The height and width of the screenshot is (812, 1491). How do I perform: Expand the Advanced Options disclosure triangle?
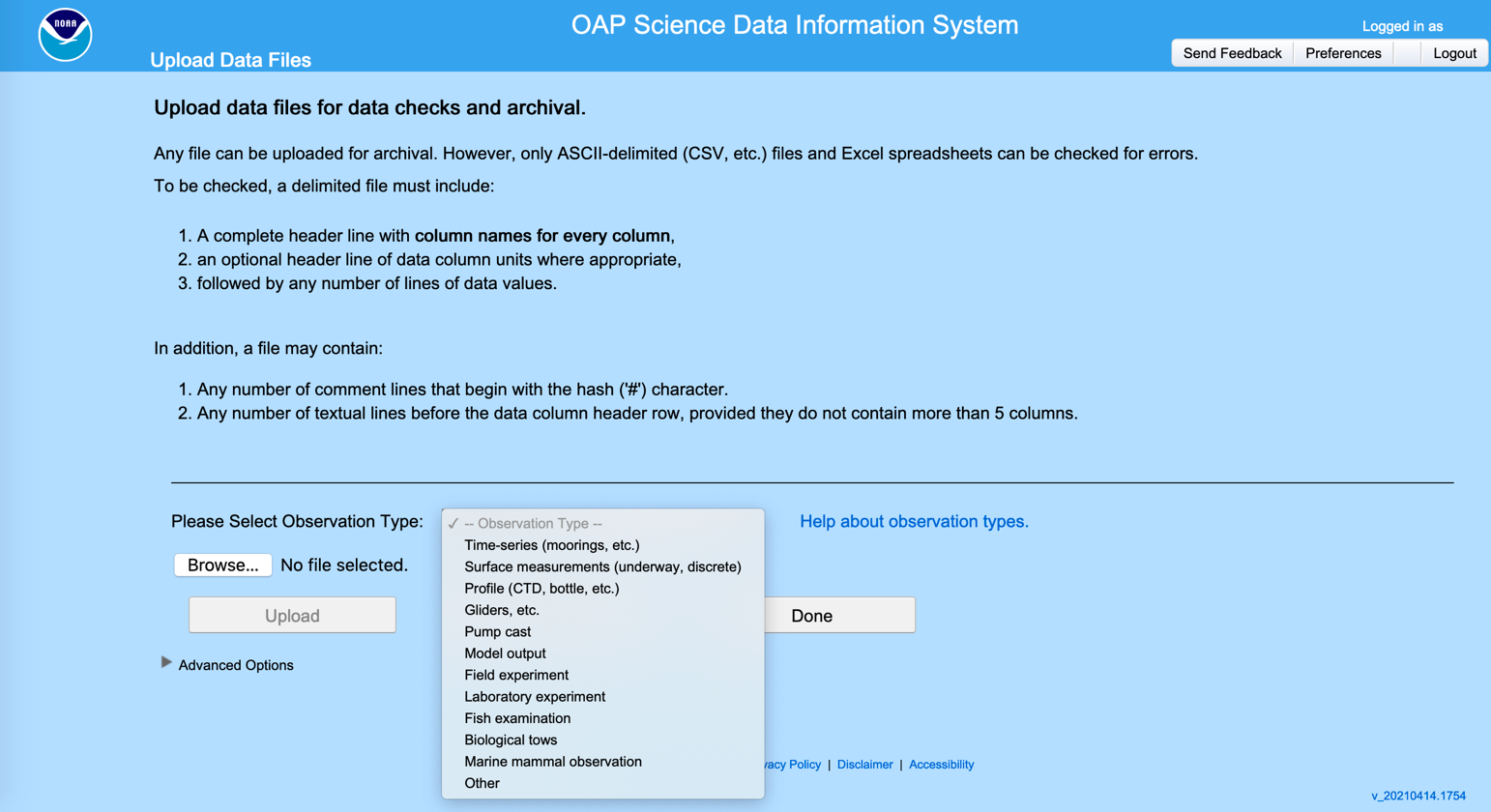tap(166, 663)
